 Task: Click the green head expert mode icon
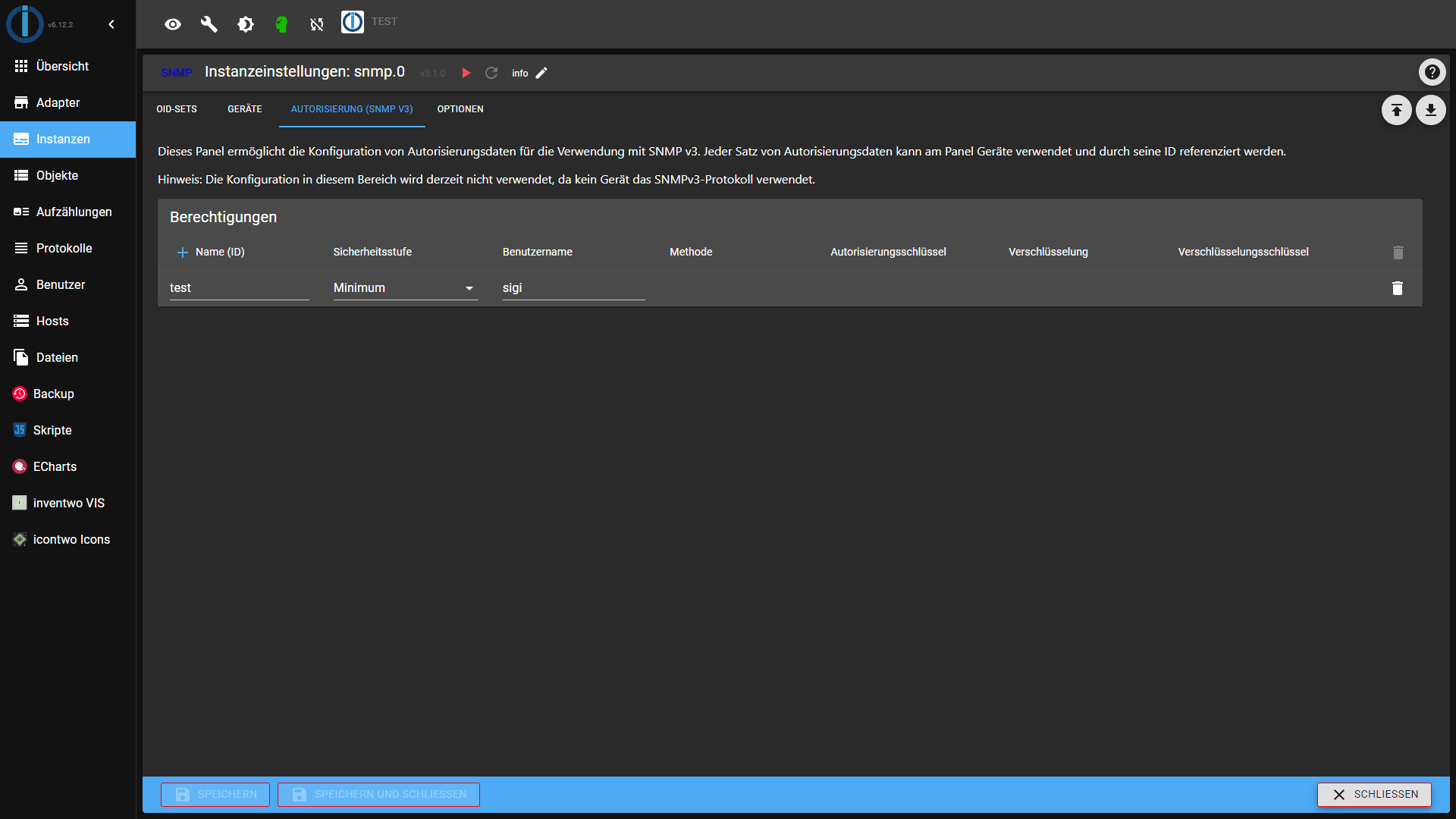pos(281,24)
